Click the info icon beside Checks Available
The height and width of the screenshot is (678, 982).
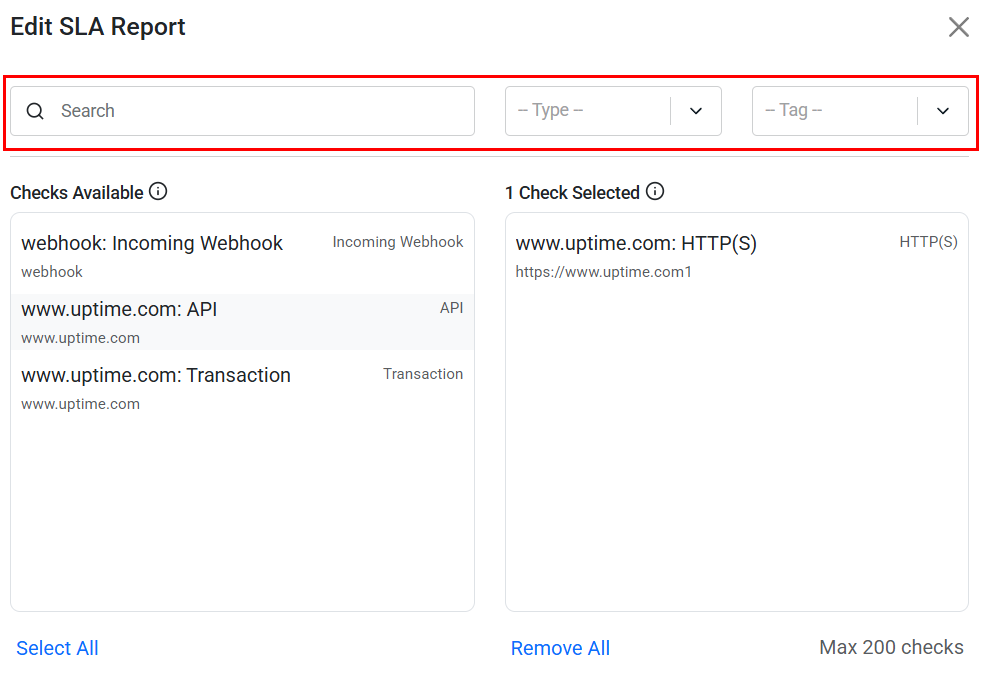tap(158, 191)
